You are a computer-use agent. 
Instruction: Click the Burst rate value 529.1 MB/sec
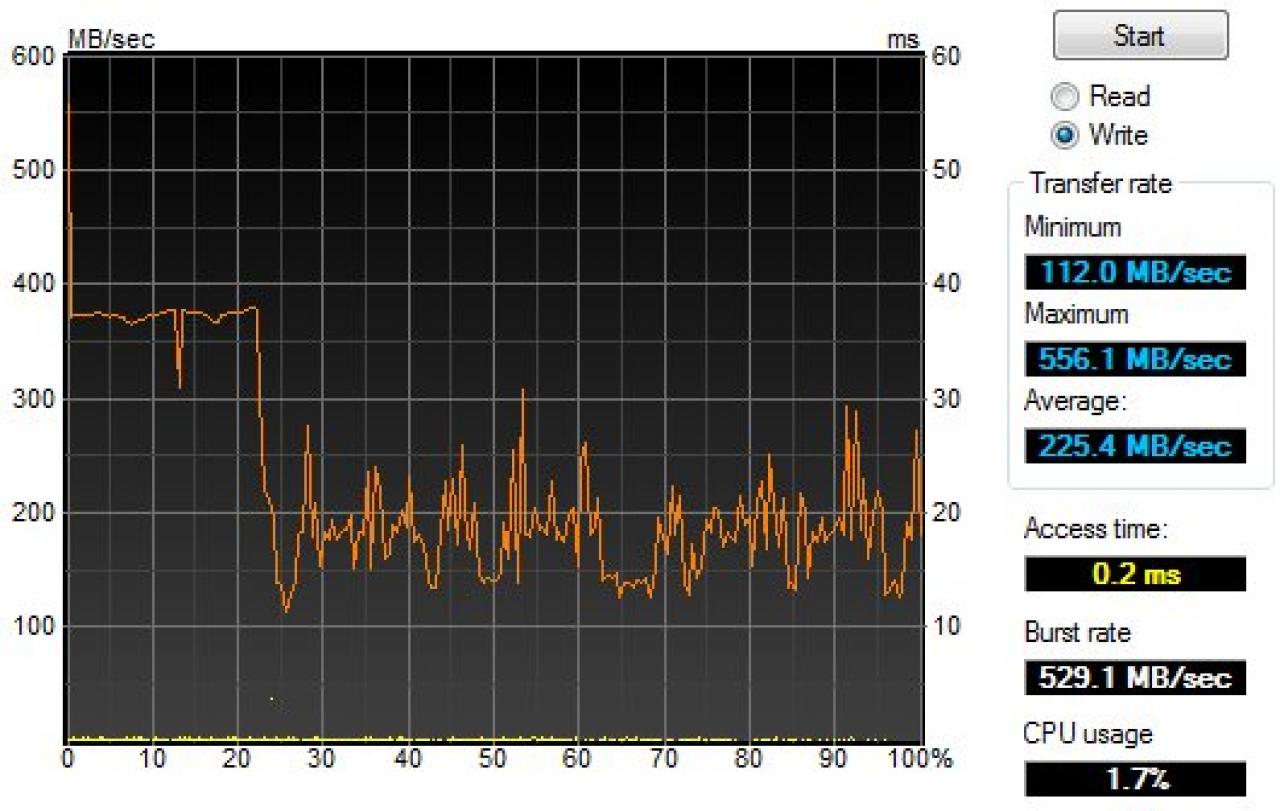[1135, 677]
